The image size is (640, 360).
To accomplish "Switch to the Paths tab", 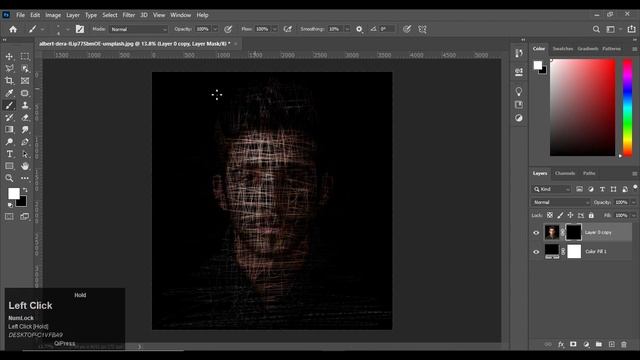I will (x=589, y=173).
